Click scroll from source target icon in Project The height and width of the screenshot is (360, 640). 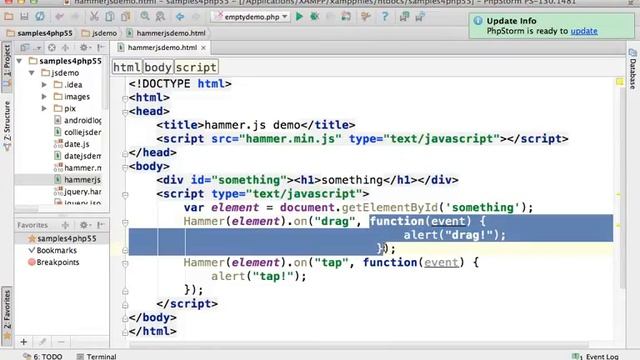point(52,48)
